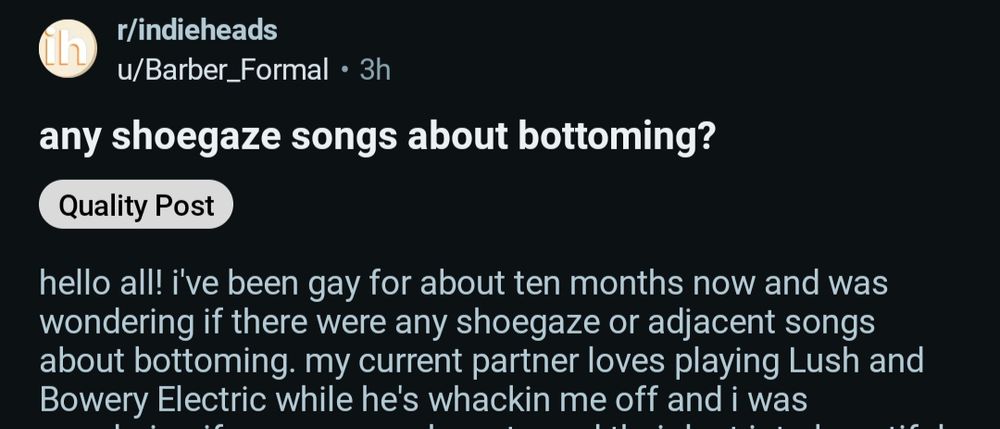Open the post titled shoegaze songs about bottoming
Image resolution: width=1000 pixels, height=429 pixels.
[377, 138]
